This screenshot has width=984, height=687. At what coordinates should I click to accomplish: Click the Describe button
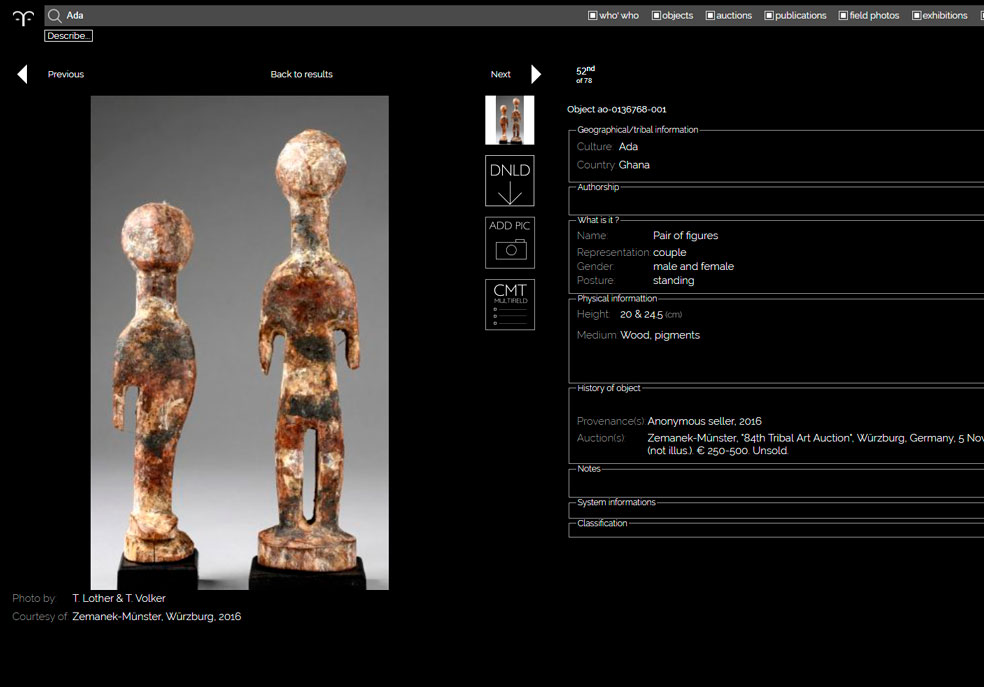(68, 36)
